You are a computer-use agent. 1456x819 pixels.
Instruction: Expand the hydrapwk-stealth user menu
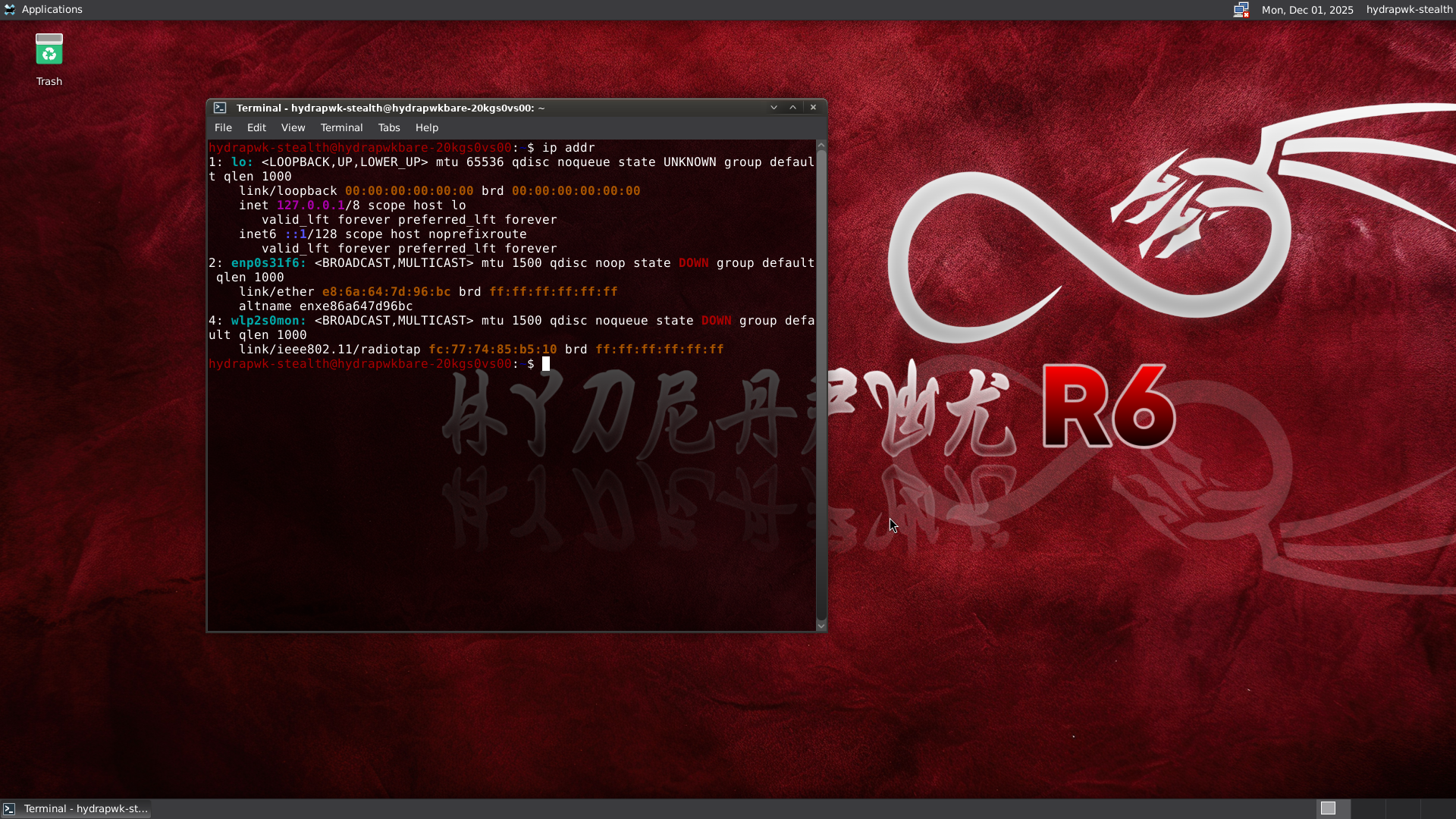coord(1409,10)
